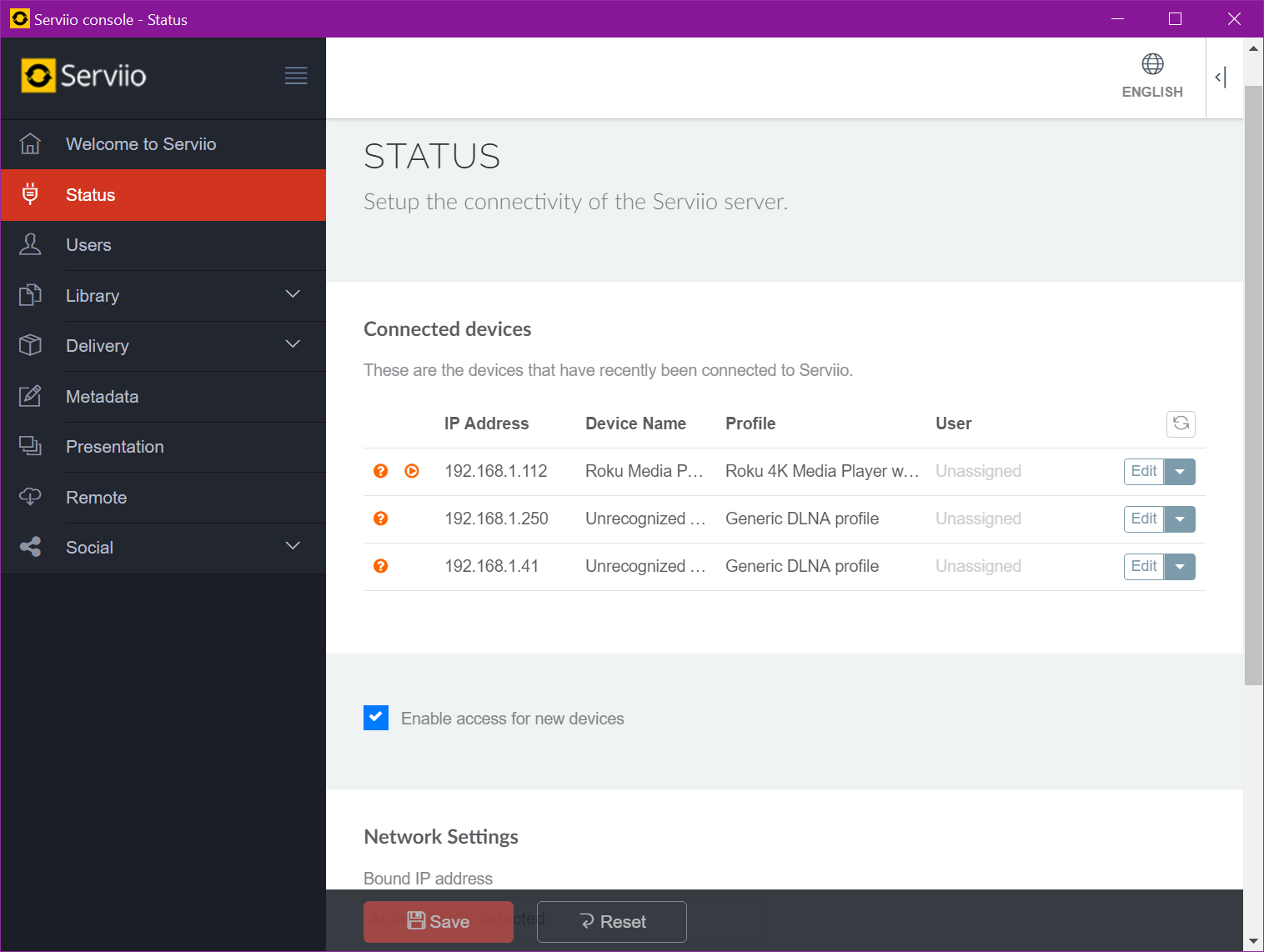Open the Users page
Image resolution: width=1264 pixels, height=952 pixels.
pyautogui.click(x=88, y=245)
